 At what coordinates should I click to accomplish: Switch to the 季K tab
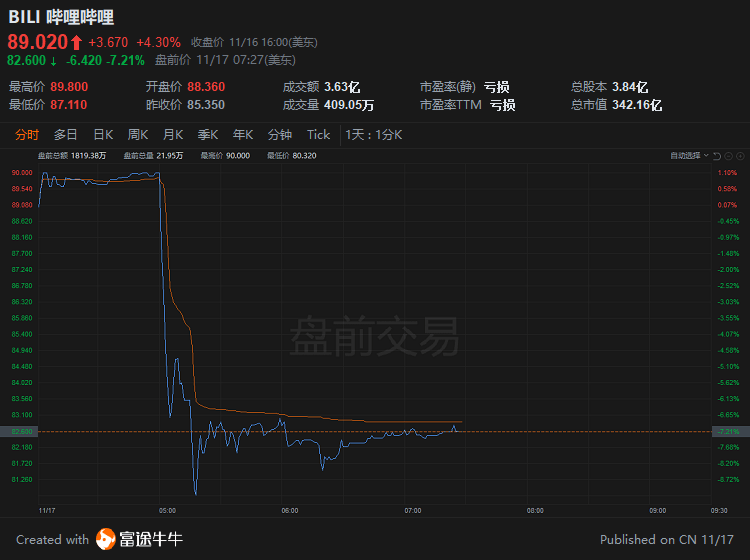pyautogui.click(x=208, y=135)
